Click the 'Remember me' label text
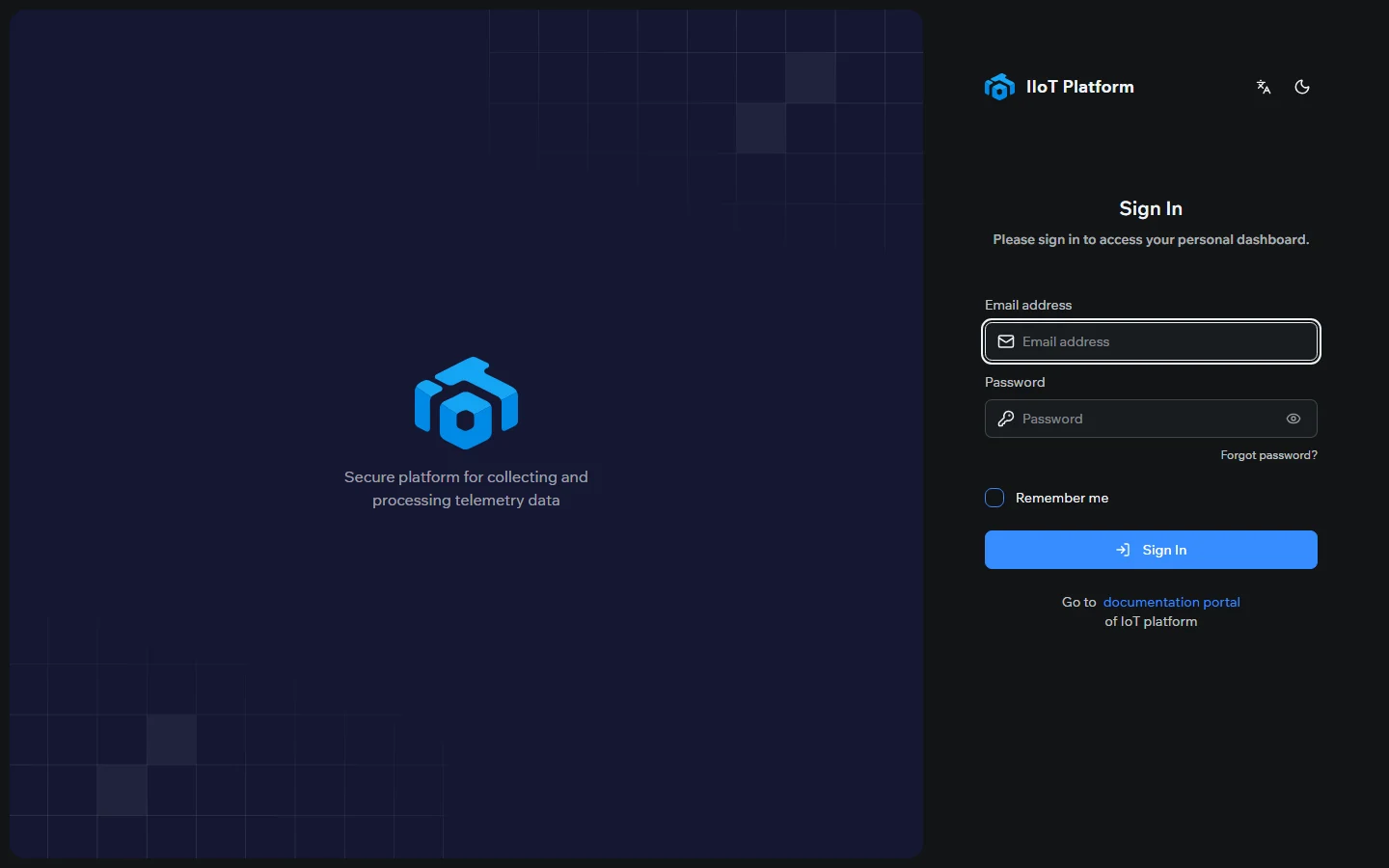1389x868 pixels. pos(1062,498)
